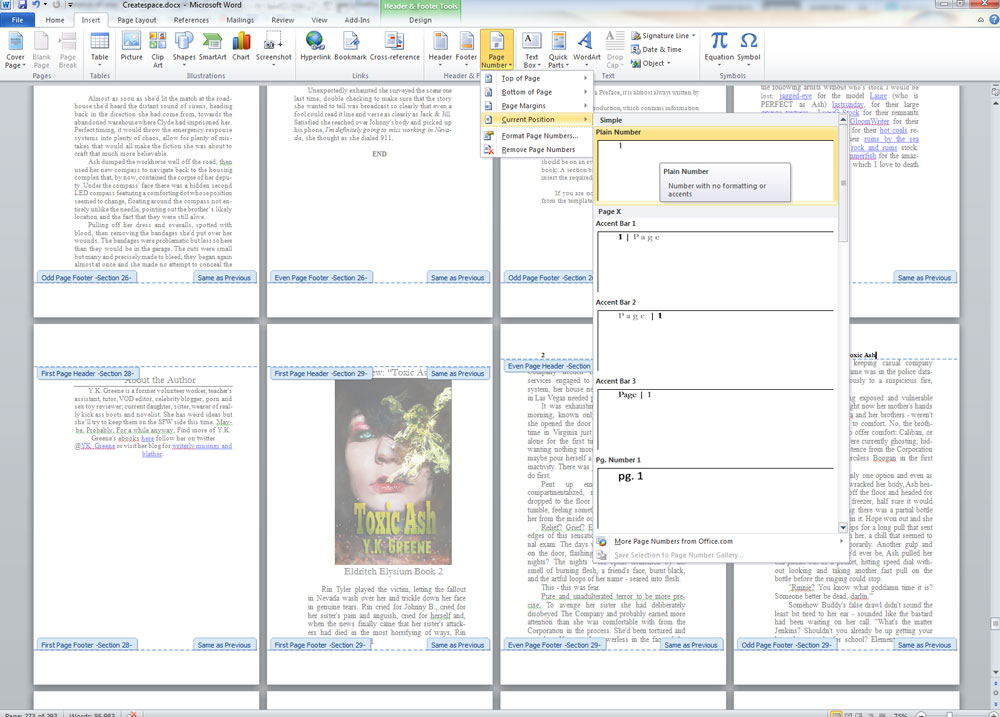Open the Page Margins submenu
The width and height of the screenshot is (1000, 717).
(524, 106)
